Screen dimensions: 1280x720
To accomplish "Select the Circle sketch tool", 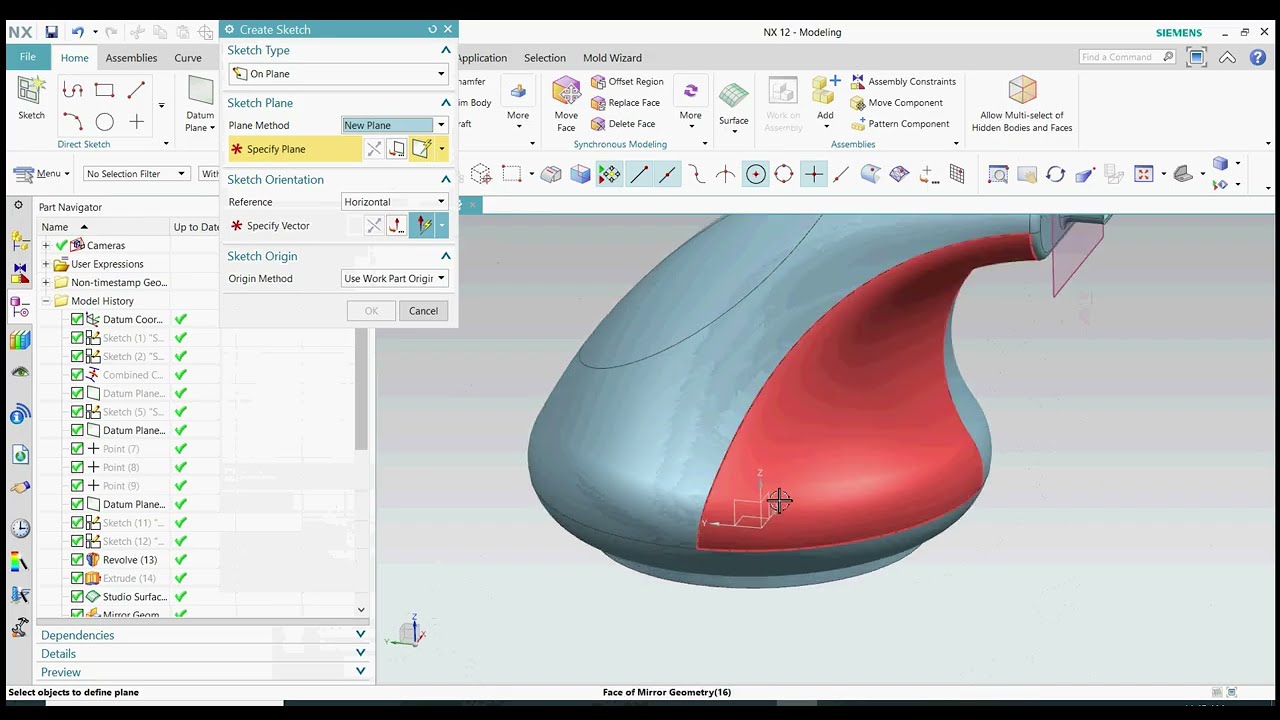I will tap(104, 122).
